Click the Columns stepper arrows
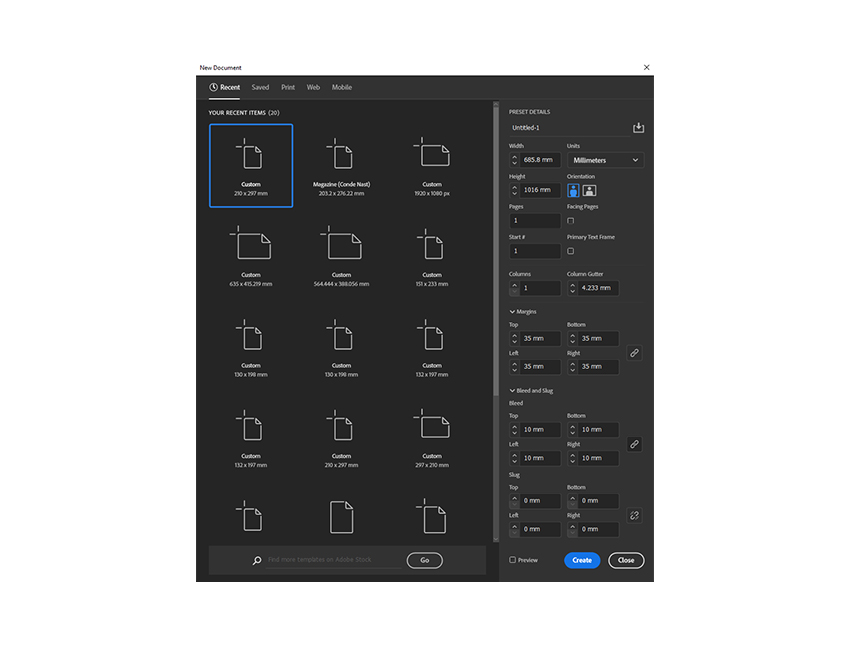Image resolution: width=850 pixels, height=650 pixels. [514, 288]
